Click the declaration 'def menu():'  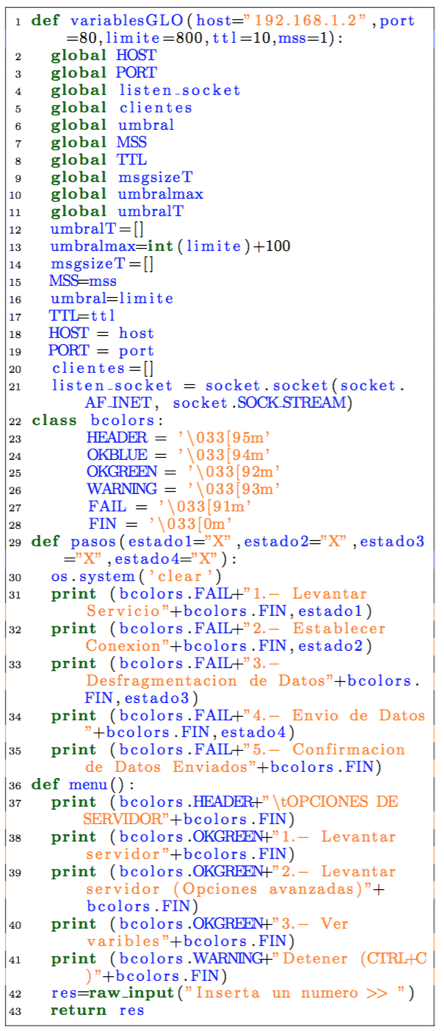82,784
